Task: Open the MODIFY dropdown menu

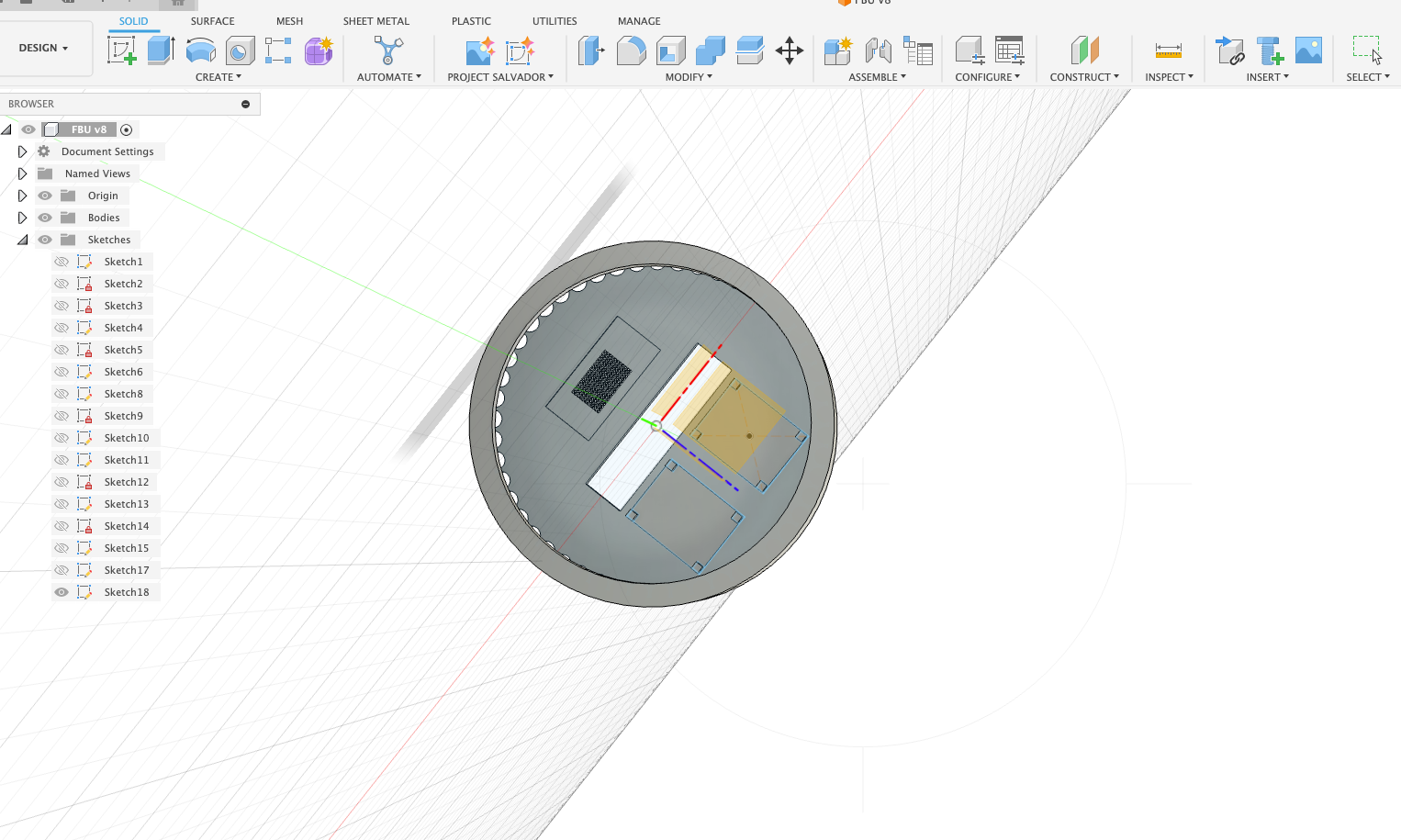Action: click(689, 77)
